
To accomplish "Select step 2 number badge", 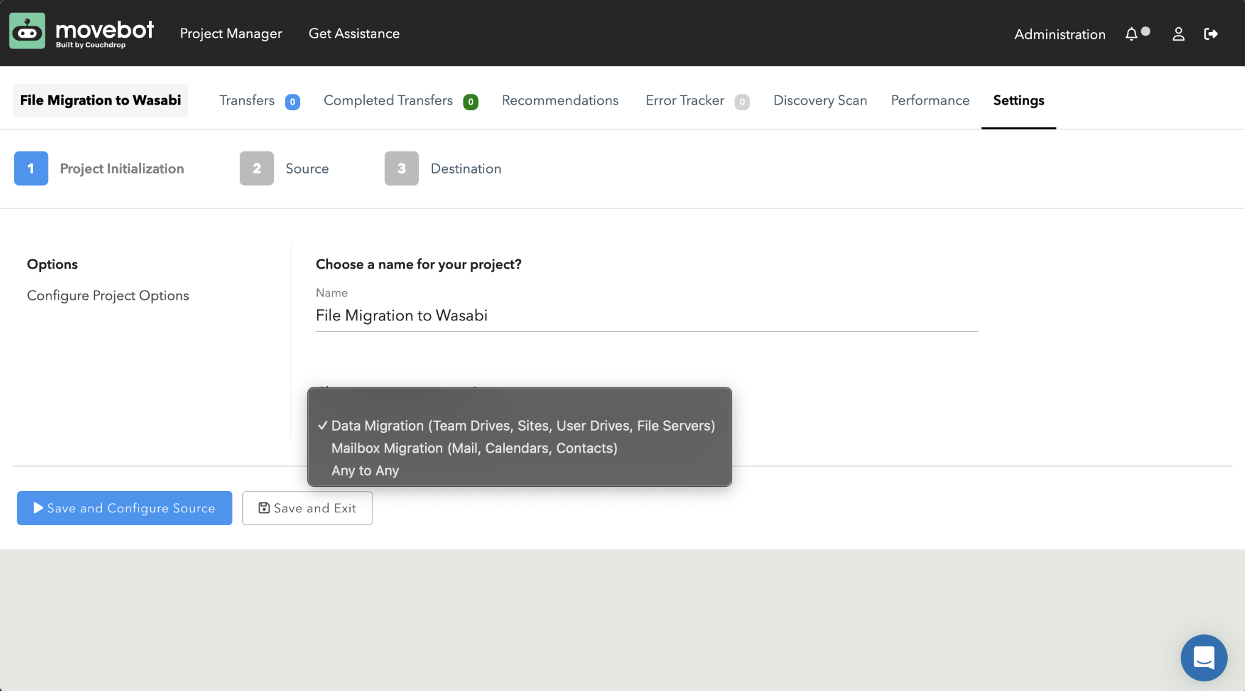I will click(x=257, y=168).
